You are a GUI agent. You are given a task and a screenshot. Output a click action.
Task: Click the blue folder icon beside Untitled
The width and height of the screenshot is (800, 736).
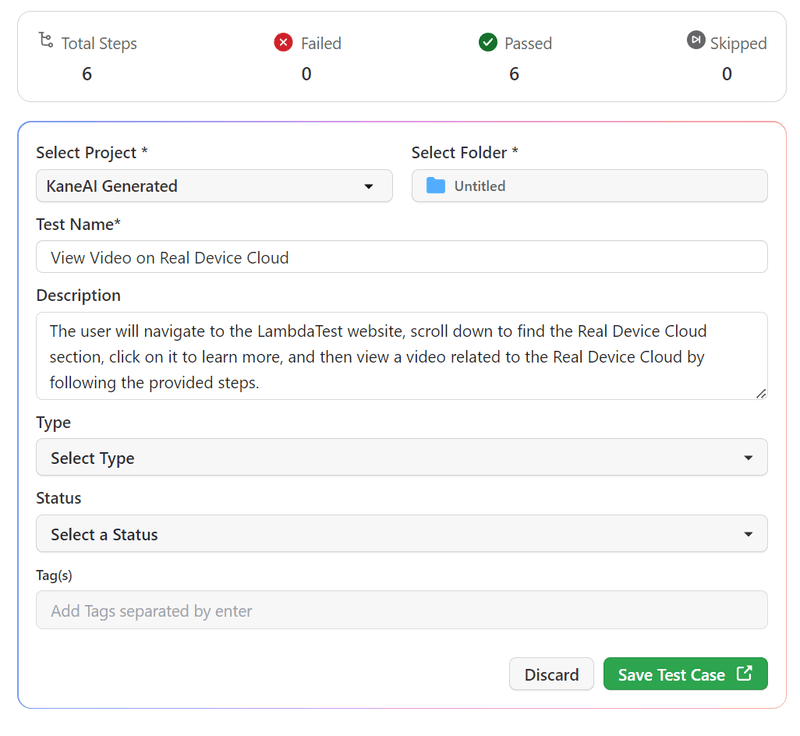(434, 185)
